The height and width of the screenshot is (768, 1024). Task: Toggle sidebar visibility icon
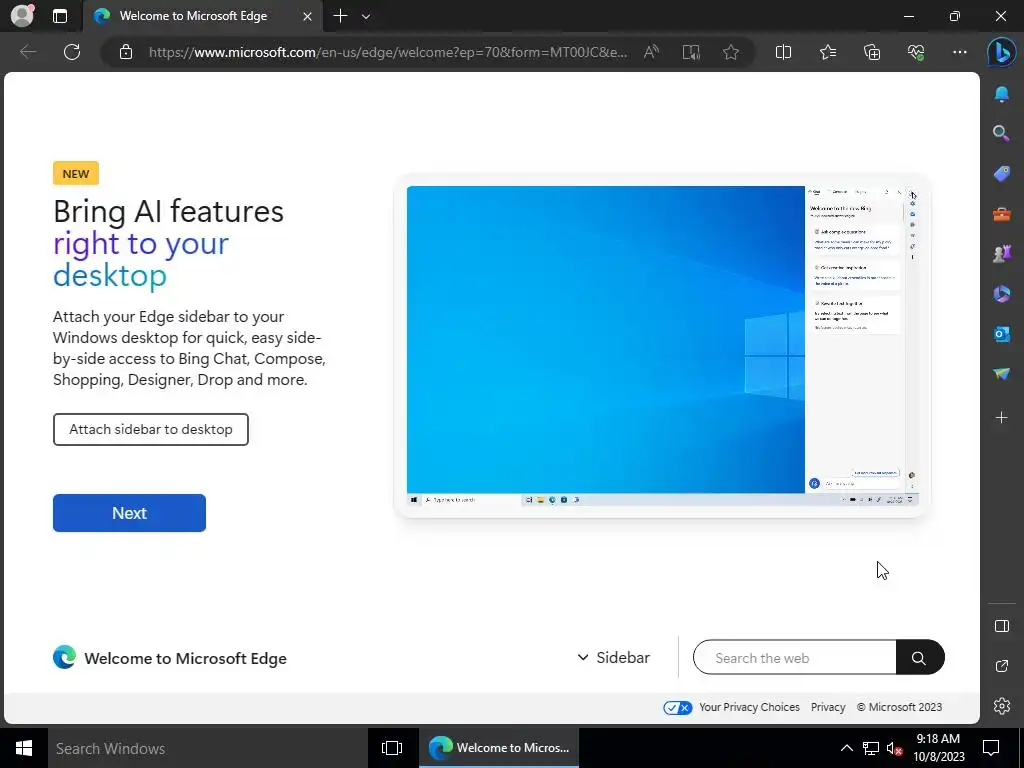pos(1002,626)
